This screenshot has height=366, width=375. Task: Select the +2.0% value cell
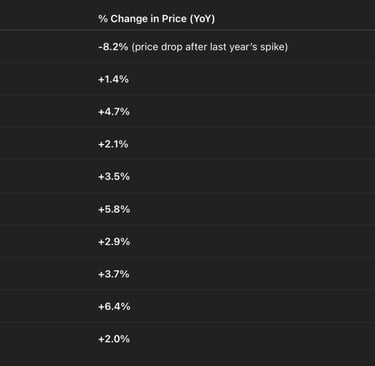point(114,339)
